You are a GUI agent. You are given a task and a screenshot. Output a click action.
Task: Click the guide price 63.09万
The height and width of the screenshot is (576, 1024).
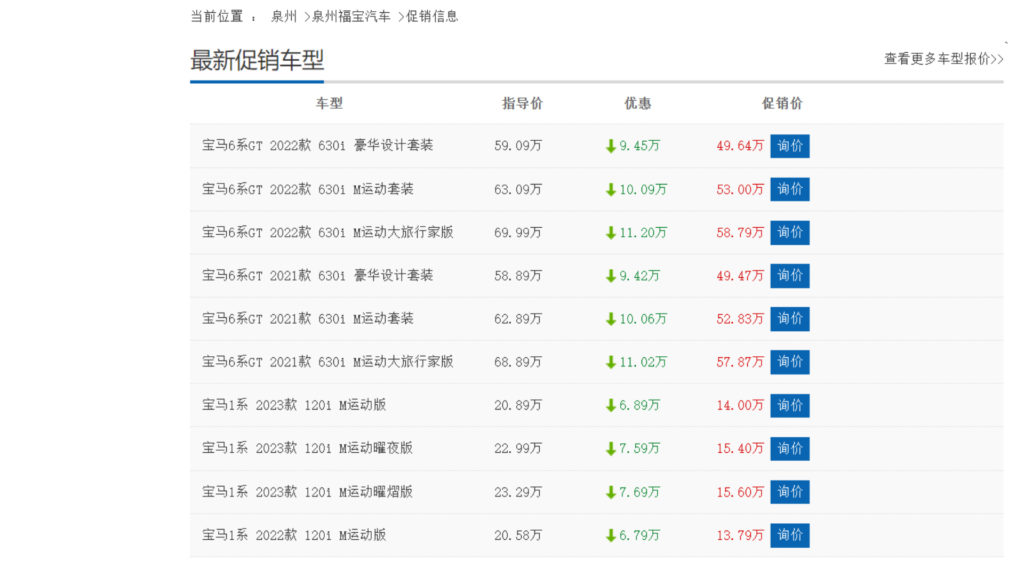(x=518, y=189)
